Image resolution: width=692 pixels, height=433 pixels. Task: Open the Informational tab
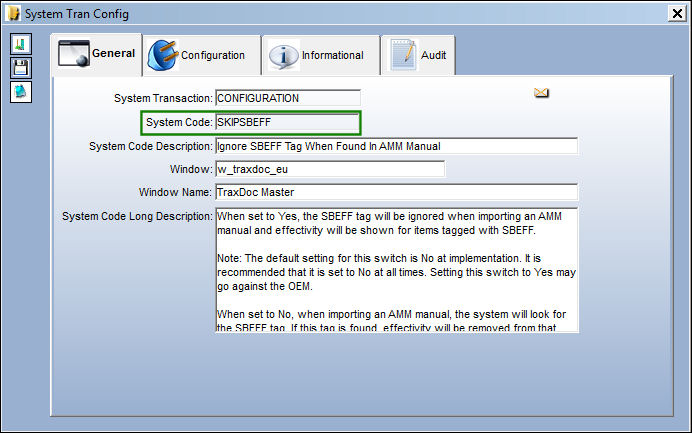click(x=321, y=55)
